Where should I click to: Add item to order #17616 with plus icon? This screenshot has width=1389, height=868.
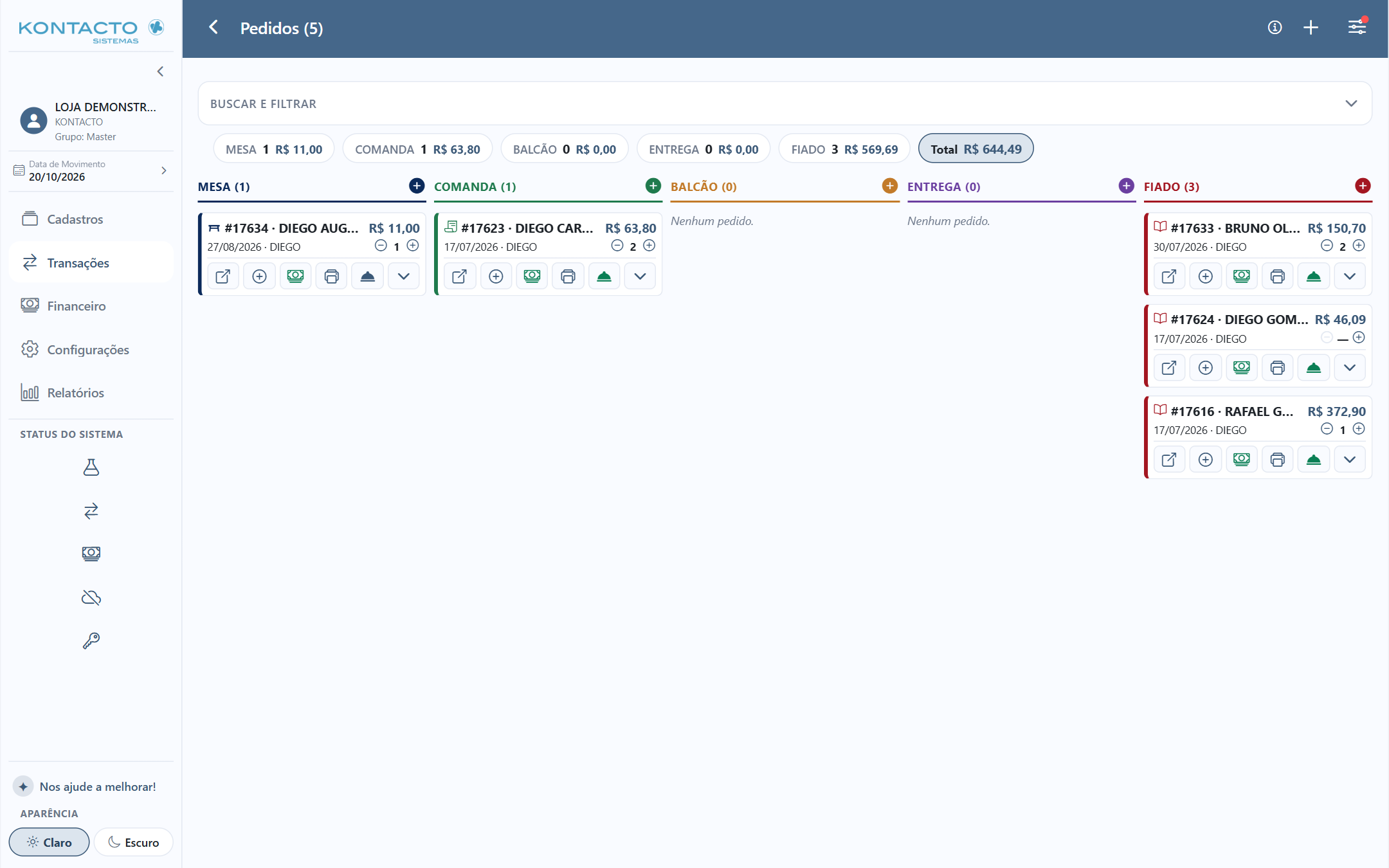point(1205,460)
